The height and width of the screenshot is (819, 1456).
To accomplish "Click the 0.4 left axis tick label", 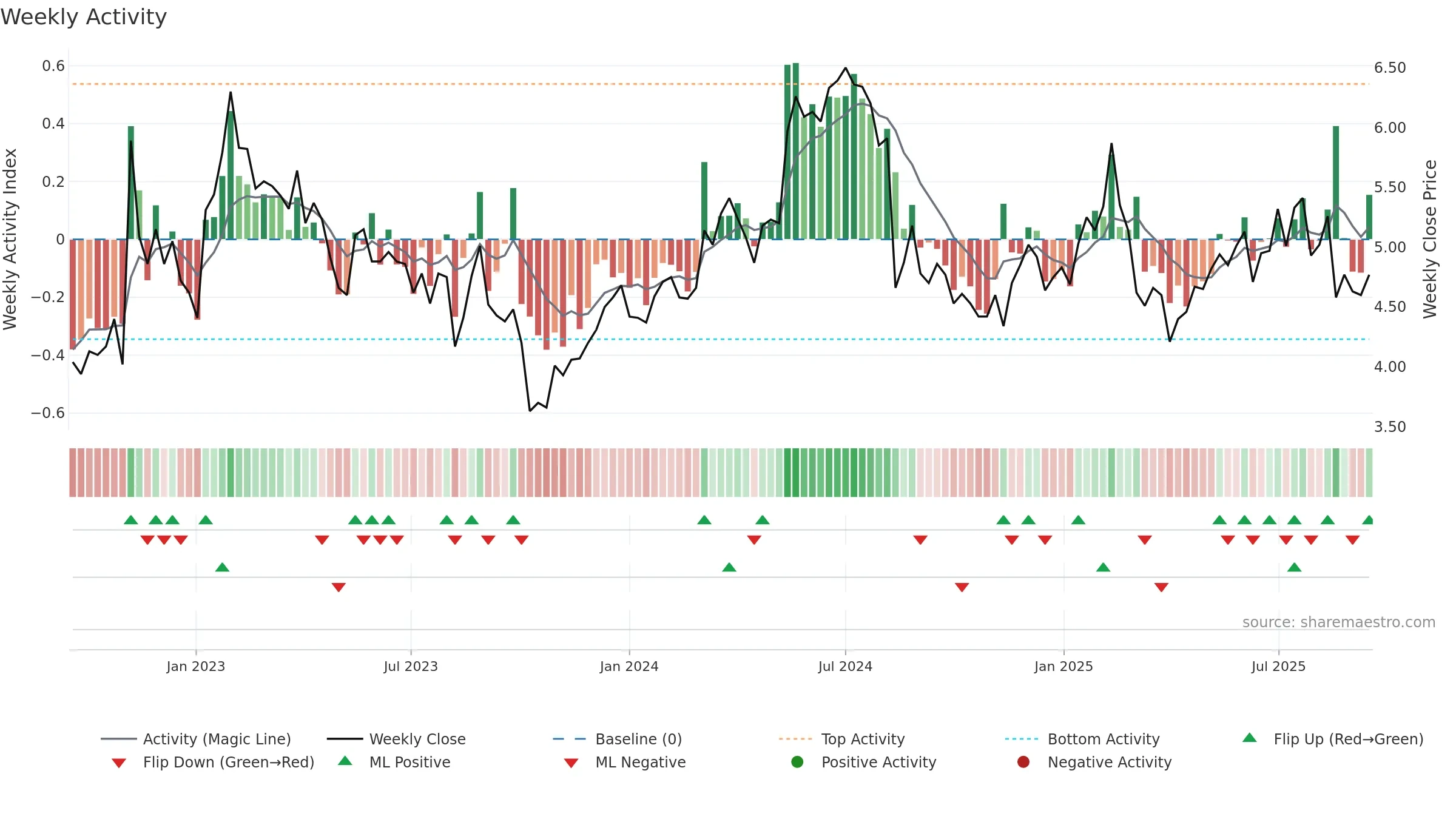I will click(53, 124).
